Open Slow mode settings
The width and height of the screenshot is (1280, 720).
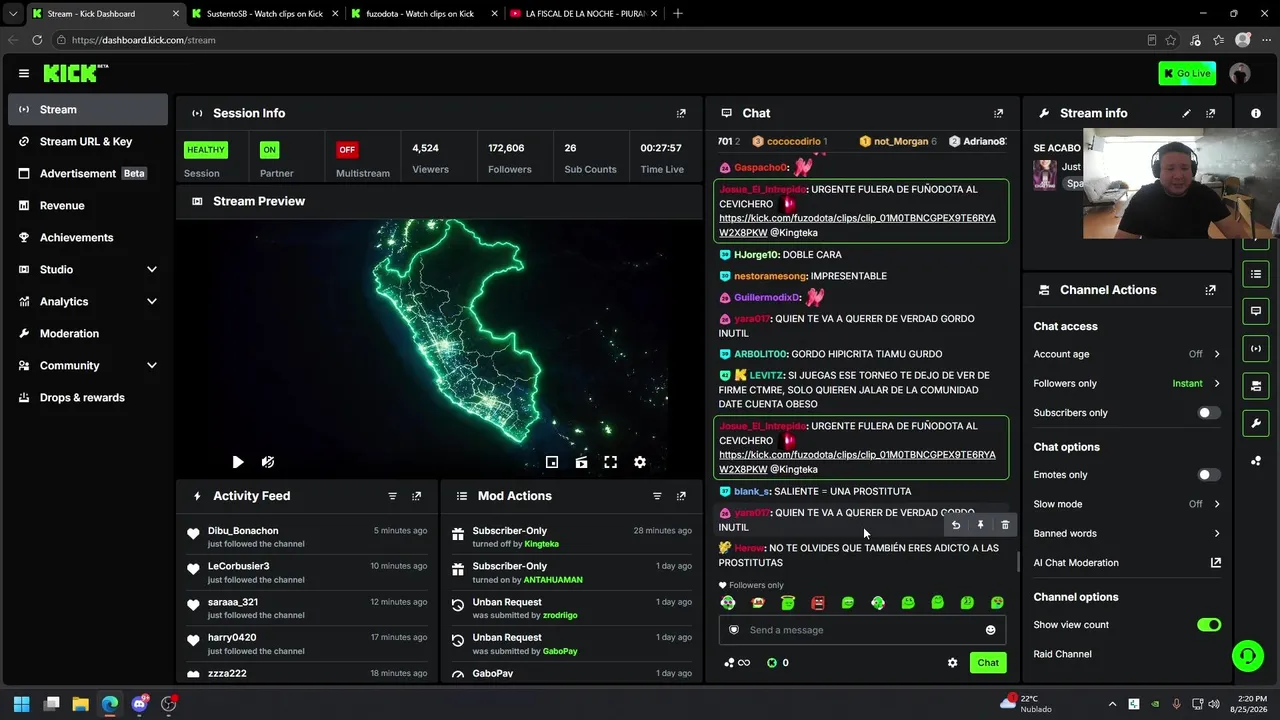pos(1127,504)
